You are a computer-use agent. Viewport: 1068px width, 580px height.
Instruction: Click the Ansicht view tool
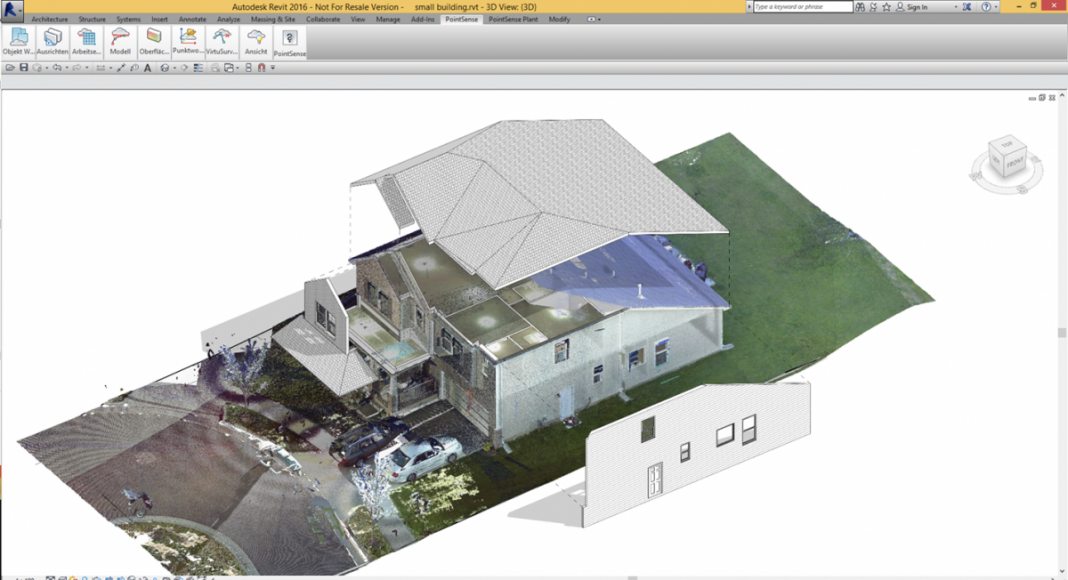[x=256, y=41]
